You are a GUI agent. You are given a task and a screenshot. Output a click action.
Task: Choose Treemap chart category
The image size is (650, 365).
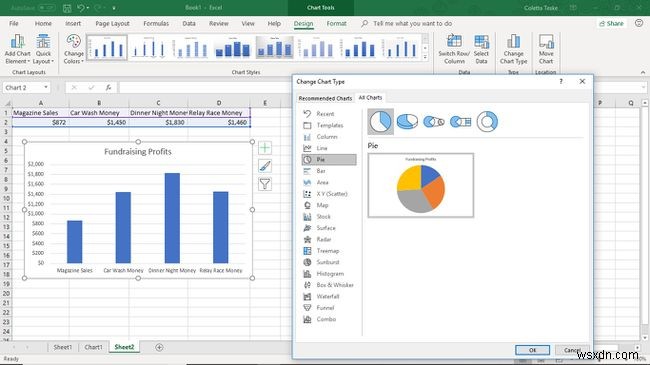[329, 251]
